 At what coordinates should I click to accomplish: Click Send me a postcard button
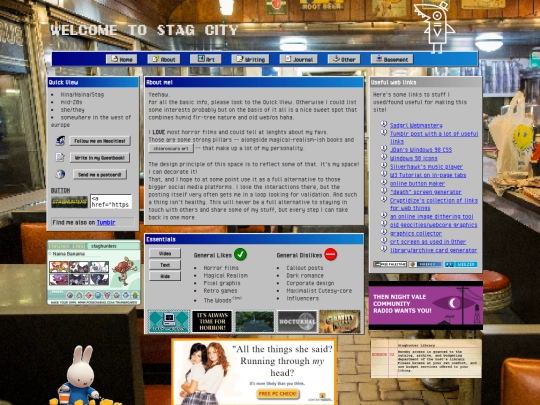click(100, 175)
